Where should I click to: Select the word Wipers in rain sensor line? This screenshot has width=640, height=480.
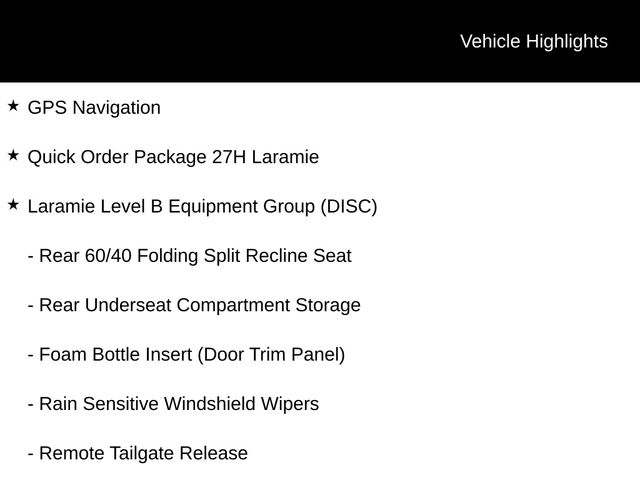pyautogui.click(x=291, y=404)
